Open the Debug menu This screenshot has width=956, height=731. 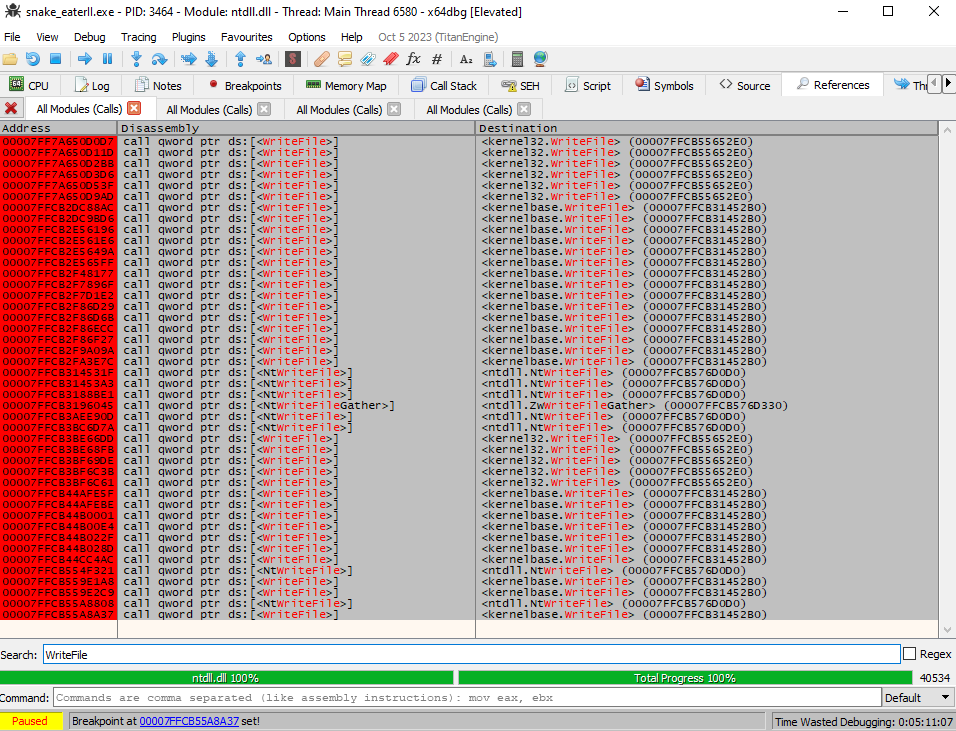90,37
